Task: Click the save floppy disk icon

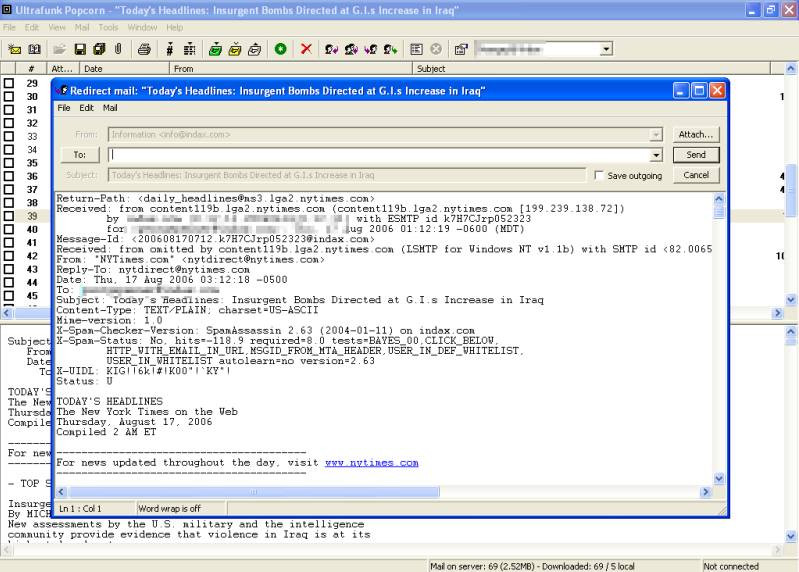Action: pyautogui.click(x=80, y=49)
